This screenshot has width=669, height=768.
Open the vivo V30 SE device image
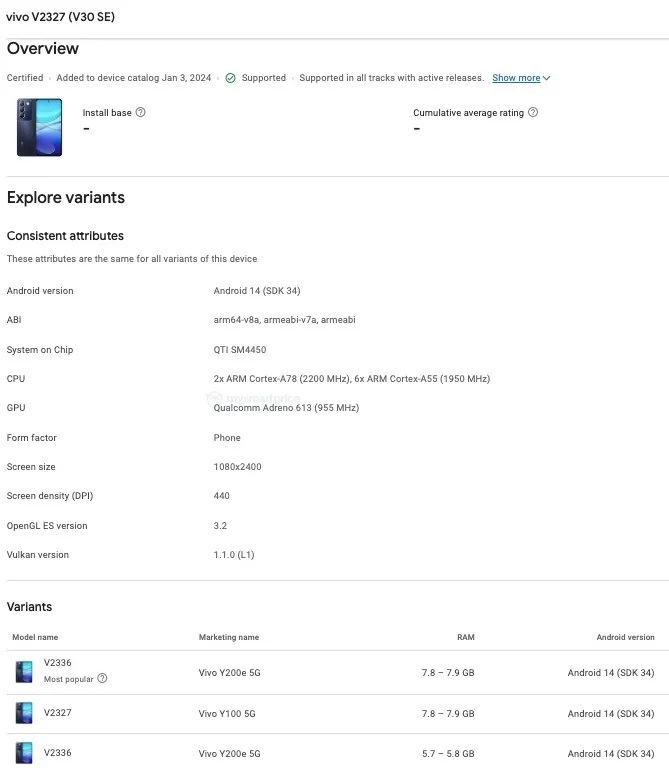[x=40, y=127]
